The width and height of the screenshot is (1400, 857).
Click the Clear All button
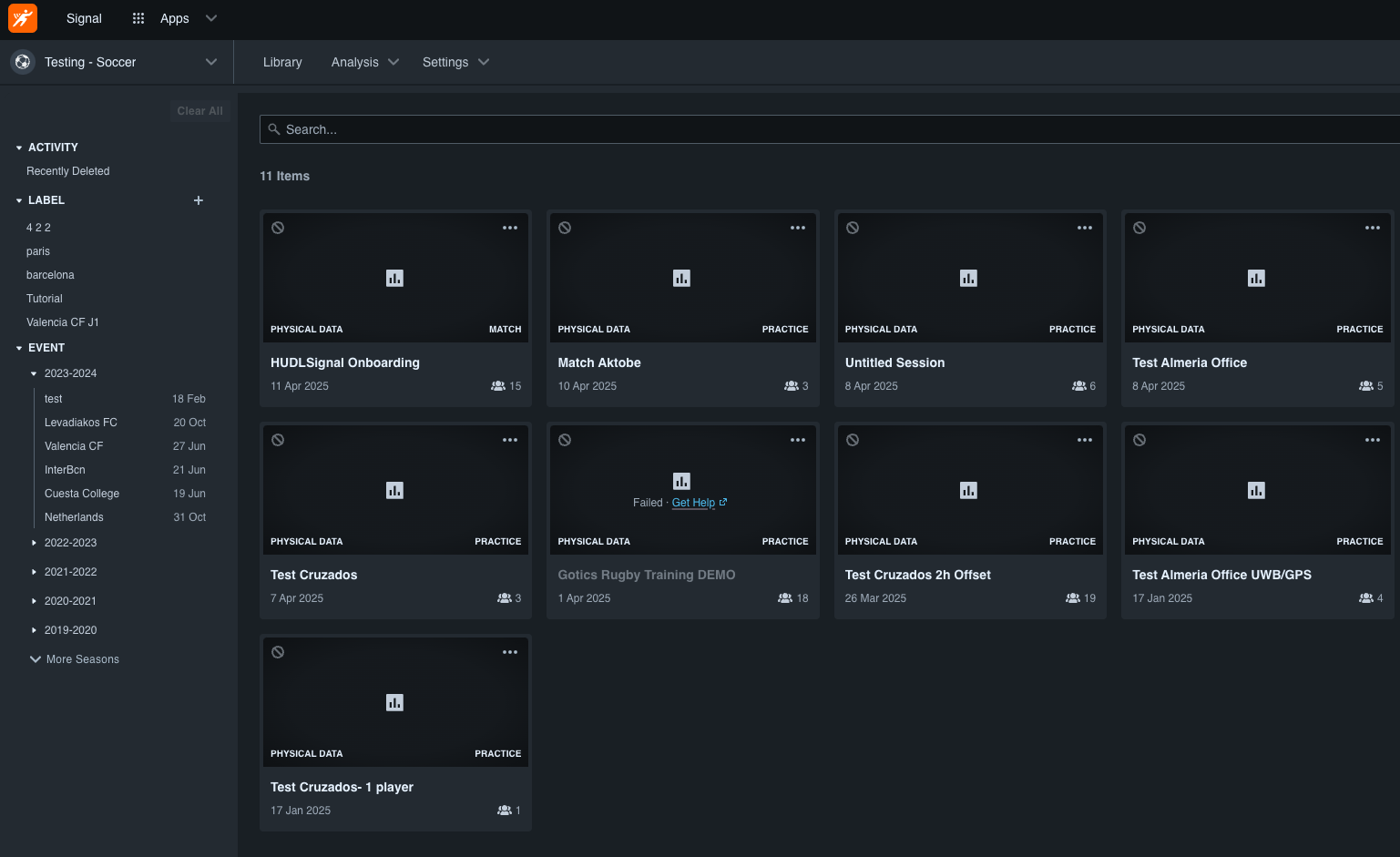[x=199, y=111]
